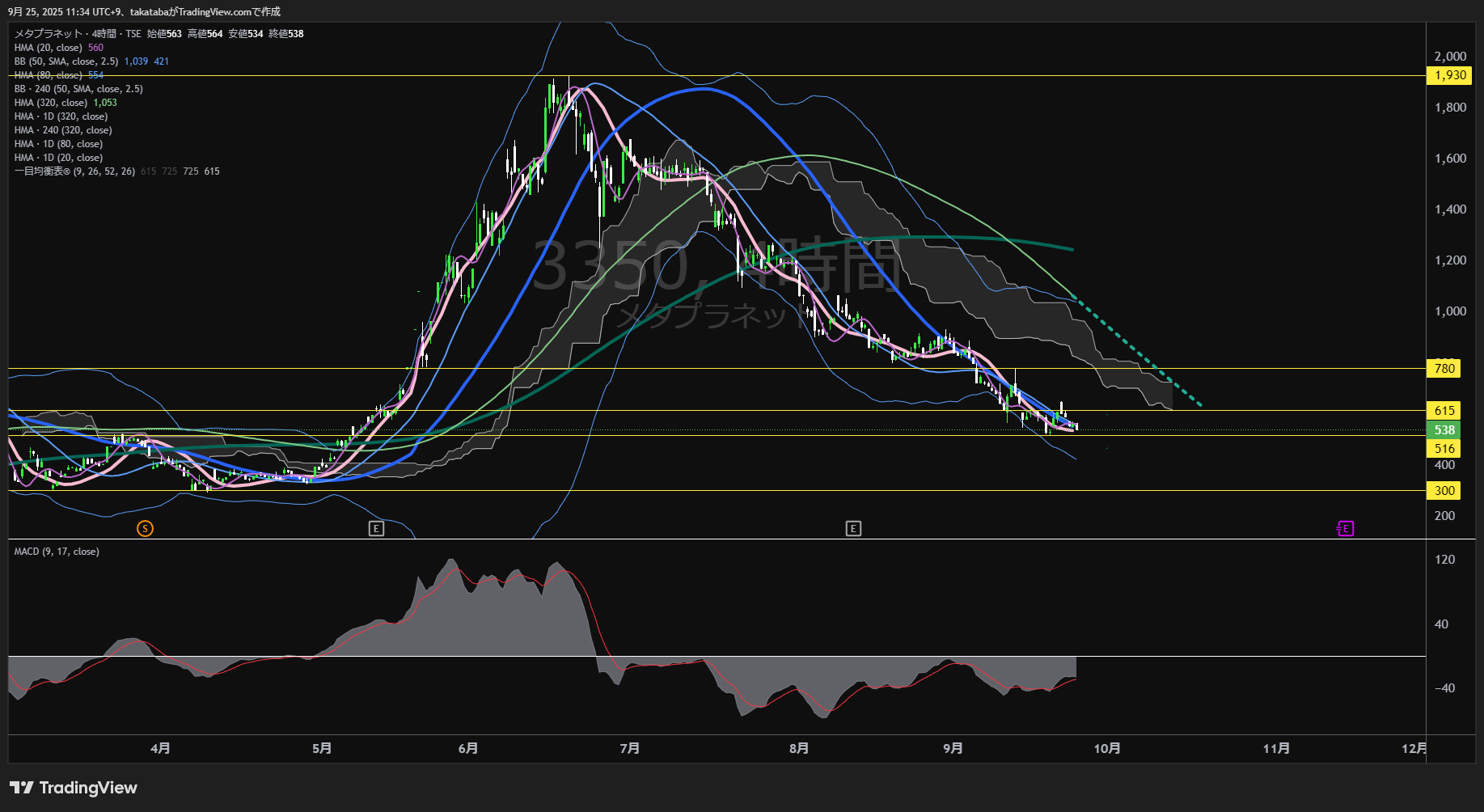Click the 10月 time axis label

pyautogui.click(x=1107, y=748)
